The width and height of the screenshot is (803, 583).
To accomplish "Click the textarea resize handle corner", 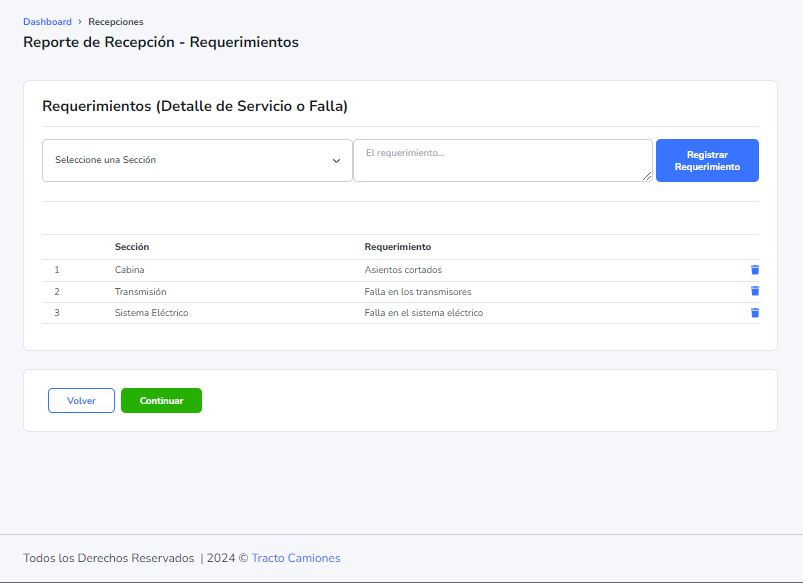I will [x=647, y=176].
